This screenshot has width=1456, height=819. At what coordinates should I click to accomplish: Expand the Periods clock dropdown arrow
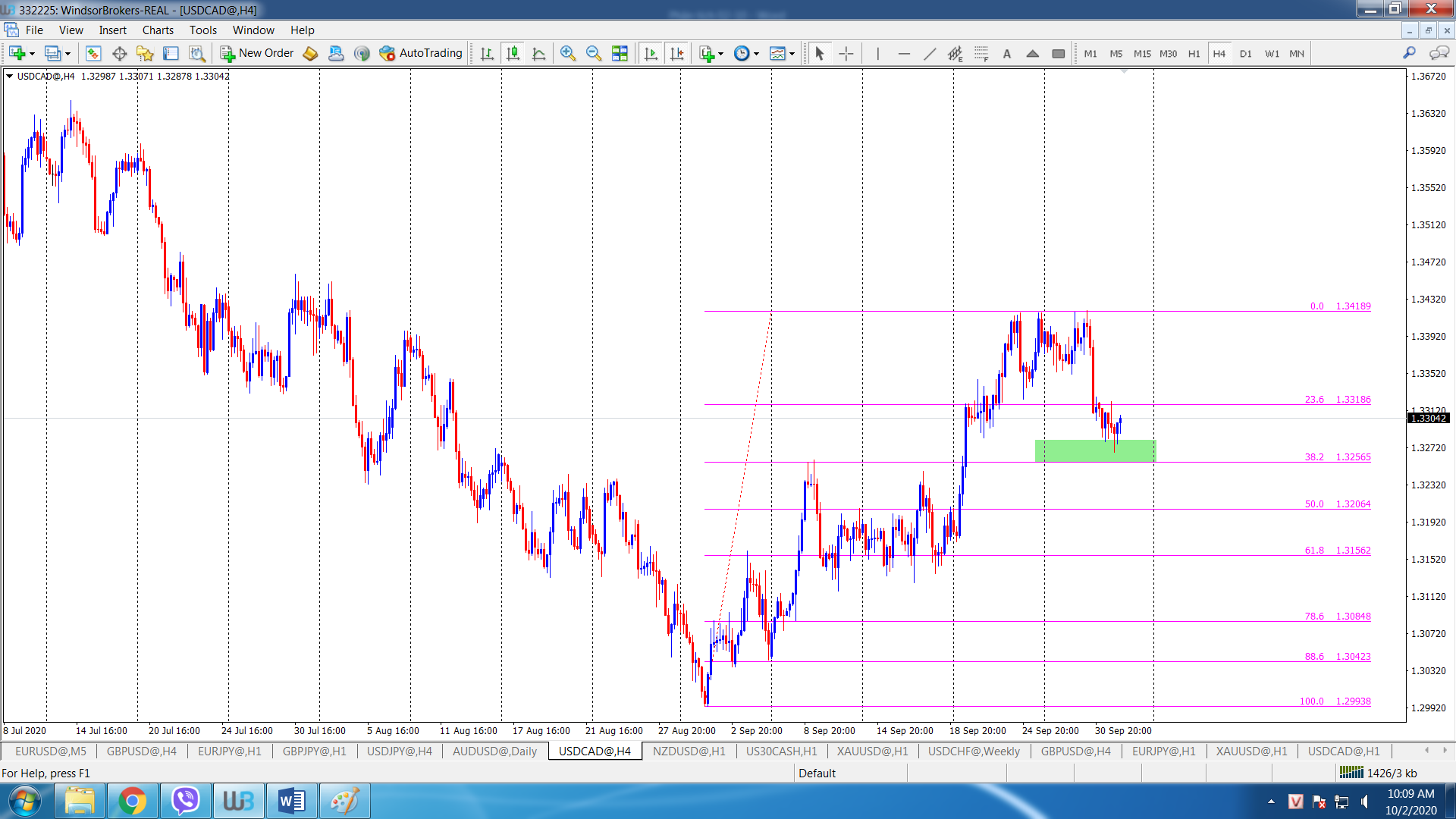point(756,53)
